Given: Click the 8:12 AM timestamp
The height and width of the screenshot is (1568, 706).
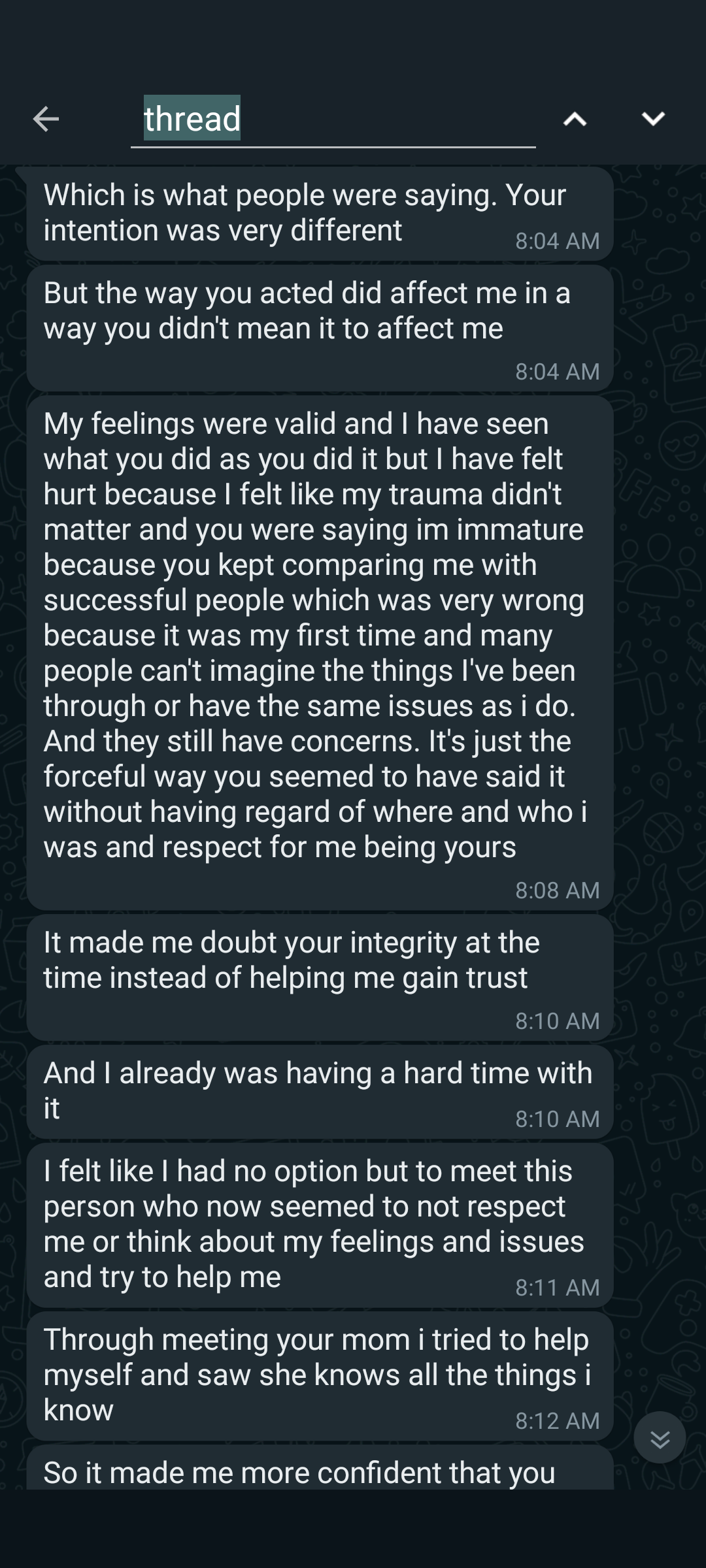Looking at the screenshot, I should (x=557, y=1420).
